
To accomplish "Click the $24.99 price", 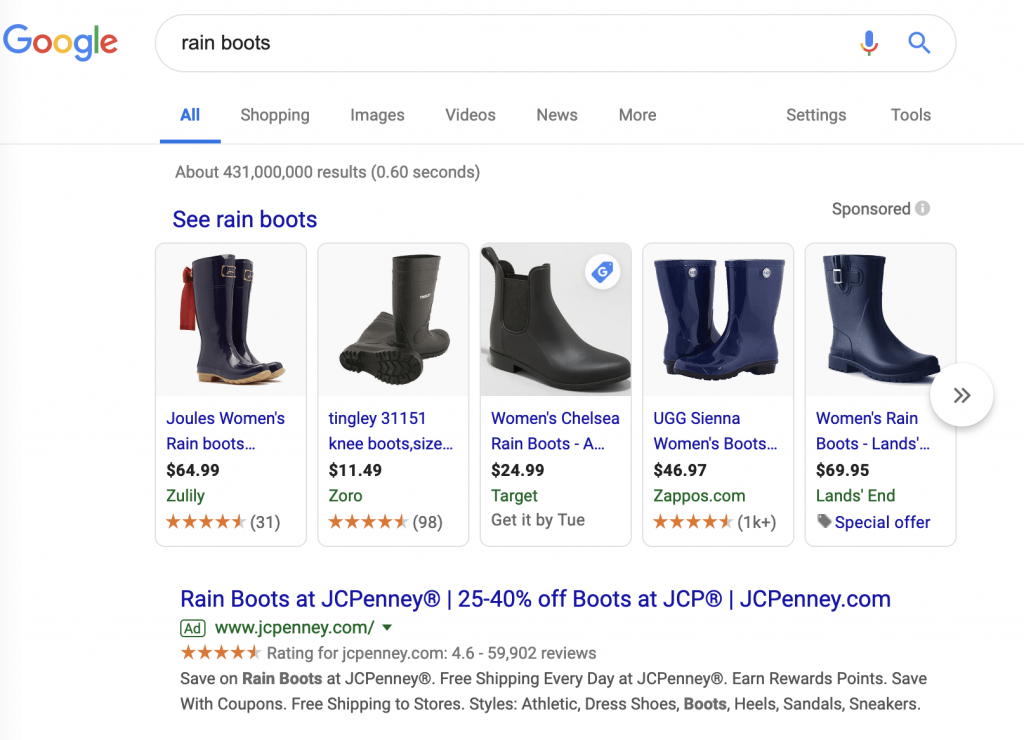I will pyautogui.click(x=517, y=470).
